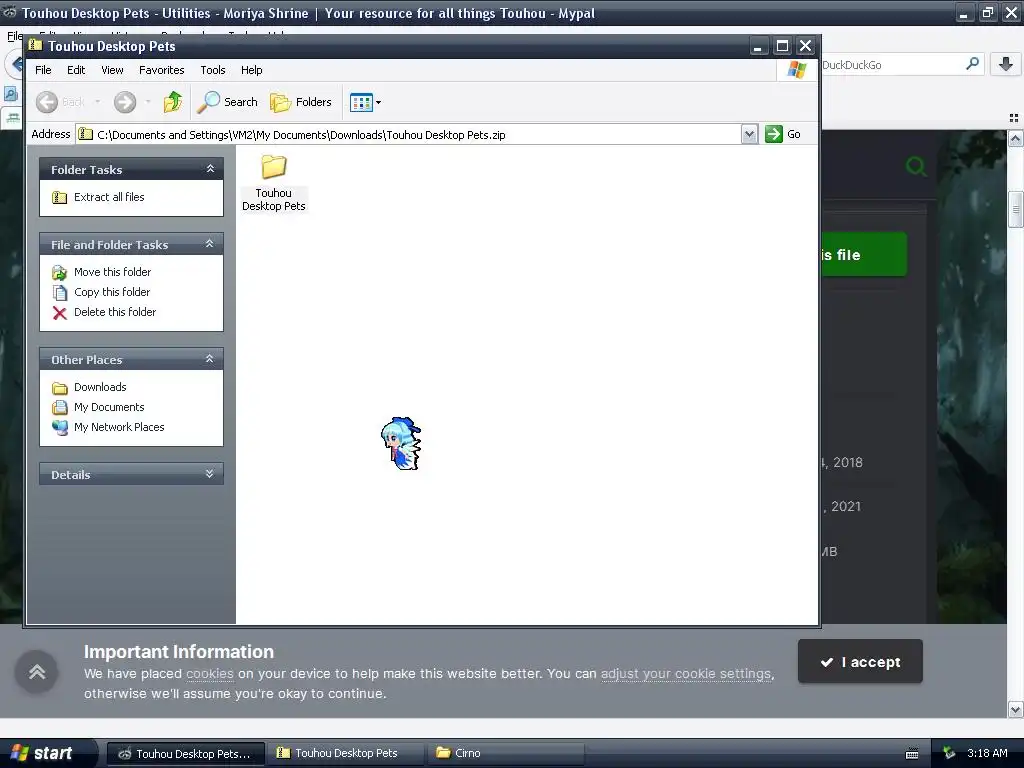
Task: Click the Cirno desktop pet sprite
Action: [401, 443]
